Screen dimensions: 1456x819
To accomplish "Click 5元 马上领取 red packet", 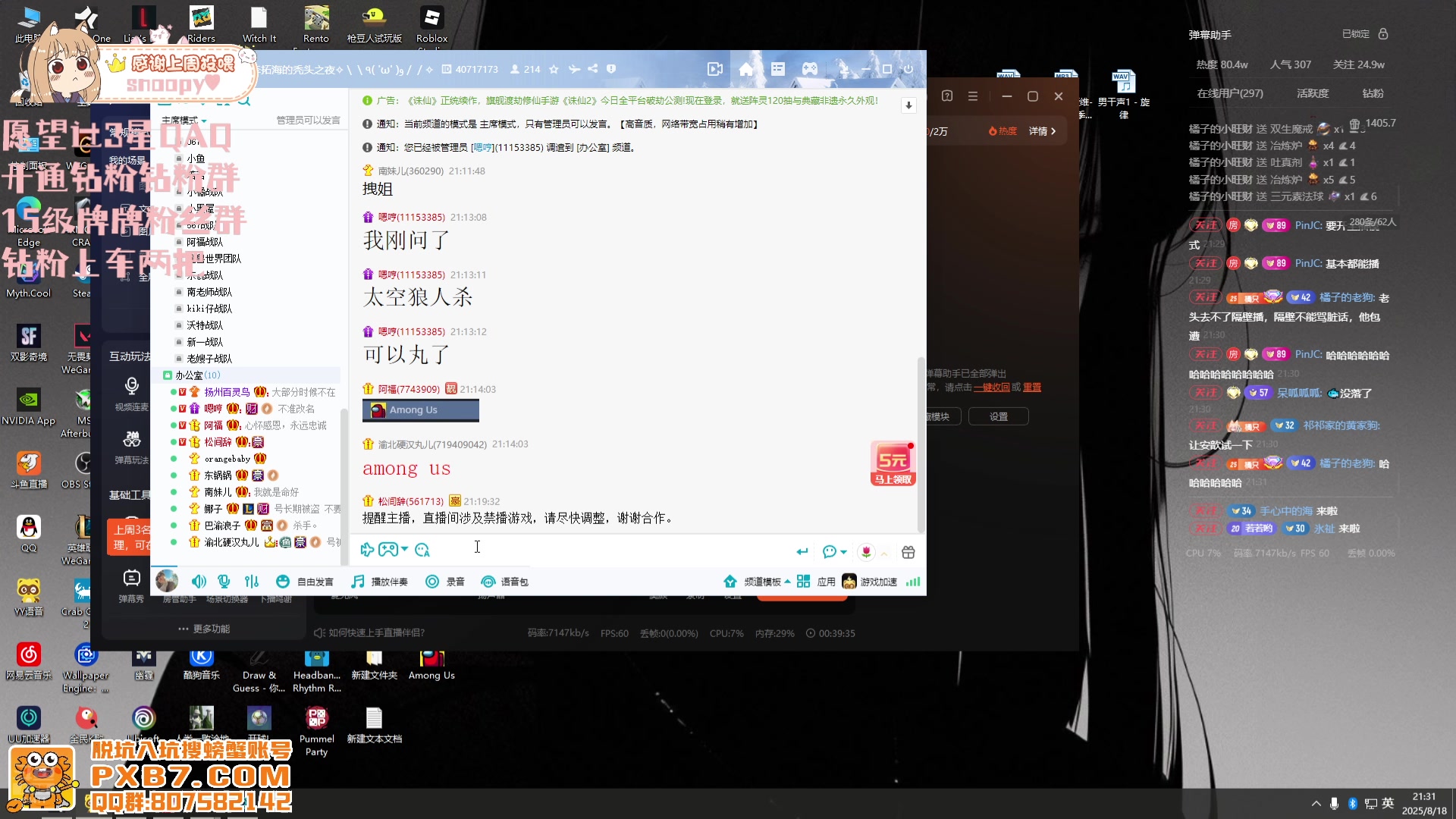I will pos(893,463).
